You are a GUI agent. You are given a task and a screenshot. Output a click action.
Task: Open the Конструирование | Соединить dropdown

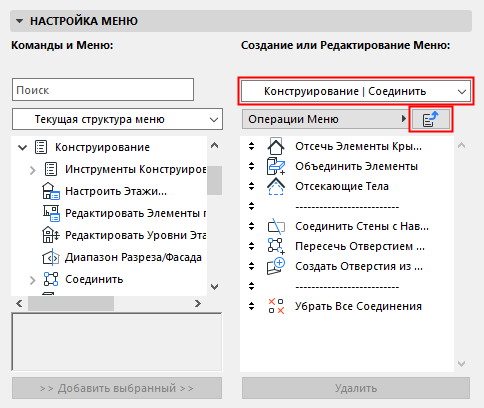coord(356,91)
